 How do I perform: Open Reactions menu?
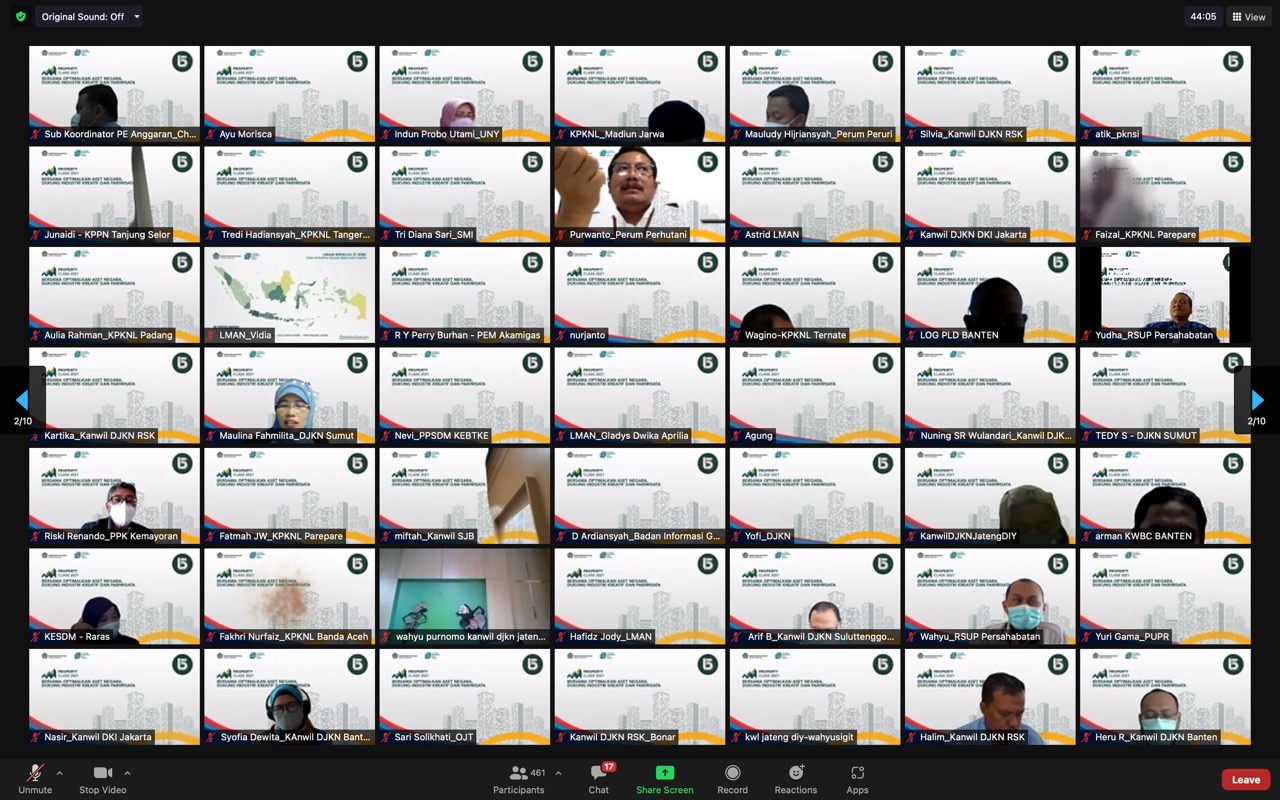point(796,779)
